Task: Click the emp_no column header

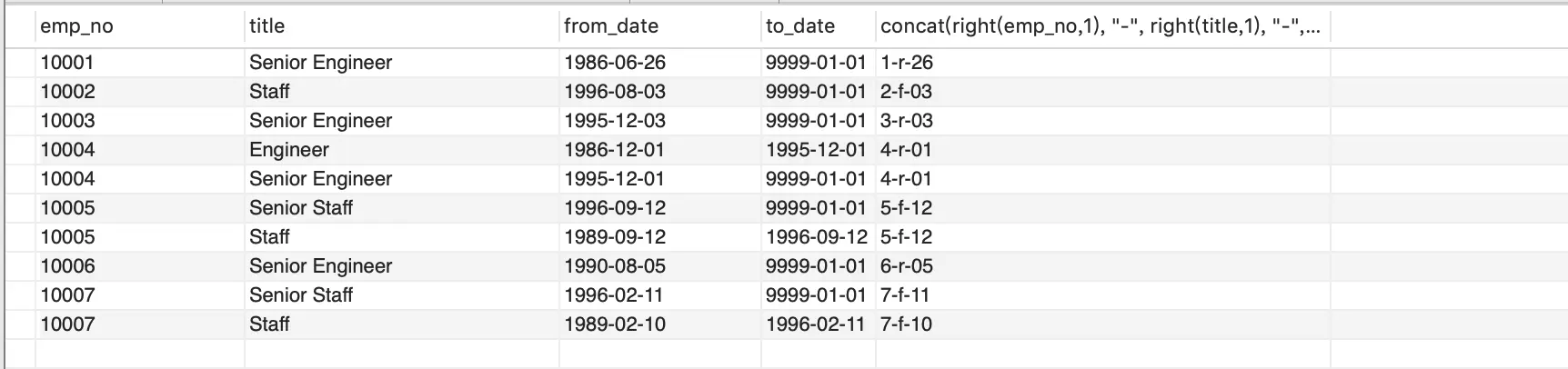Action: pos(77,26)
